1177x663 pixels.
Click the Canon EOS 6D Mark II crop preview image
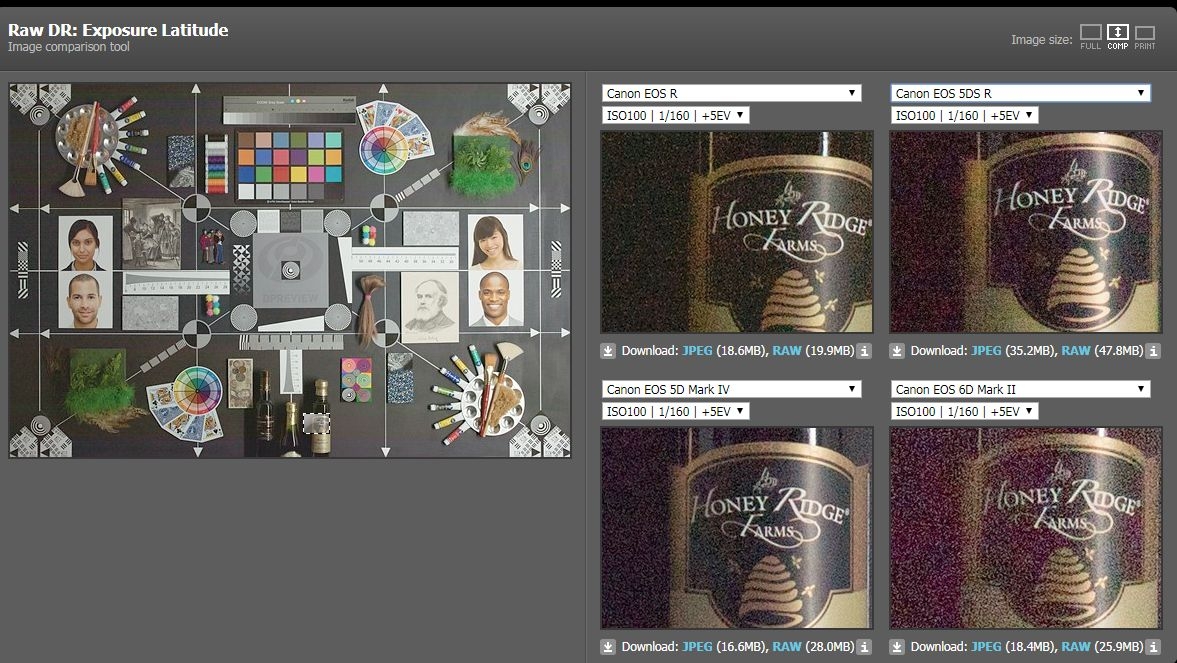pyautogui.click(x=1025, y=528)
